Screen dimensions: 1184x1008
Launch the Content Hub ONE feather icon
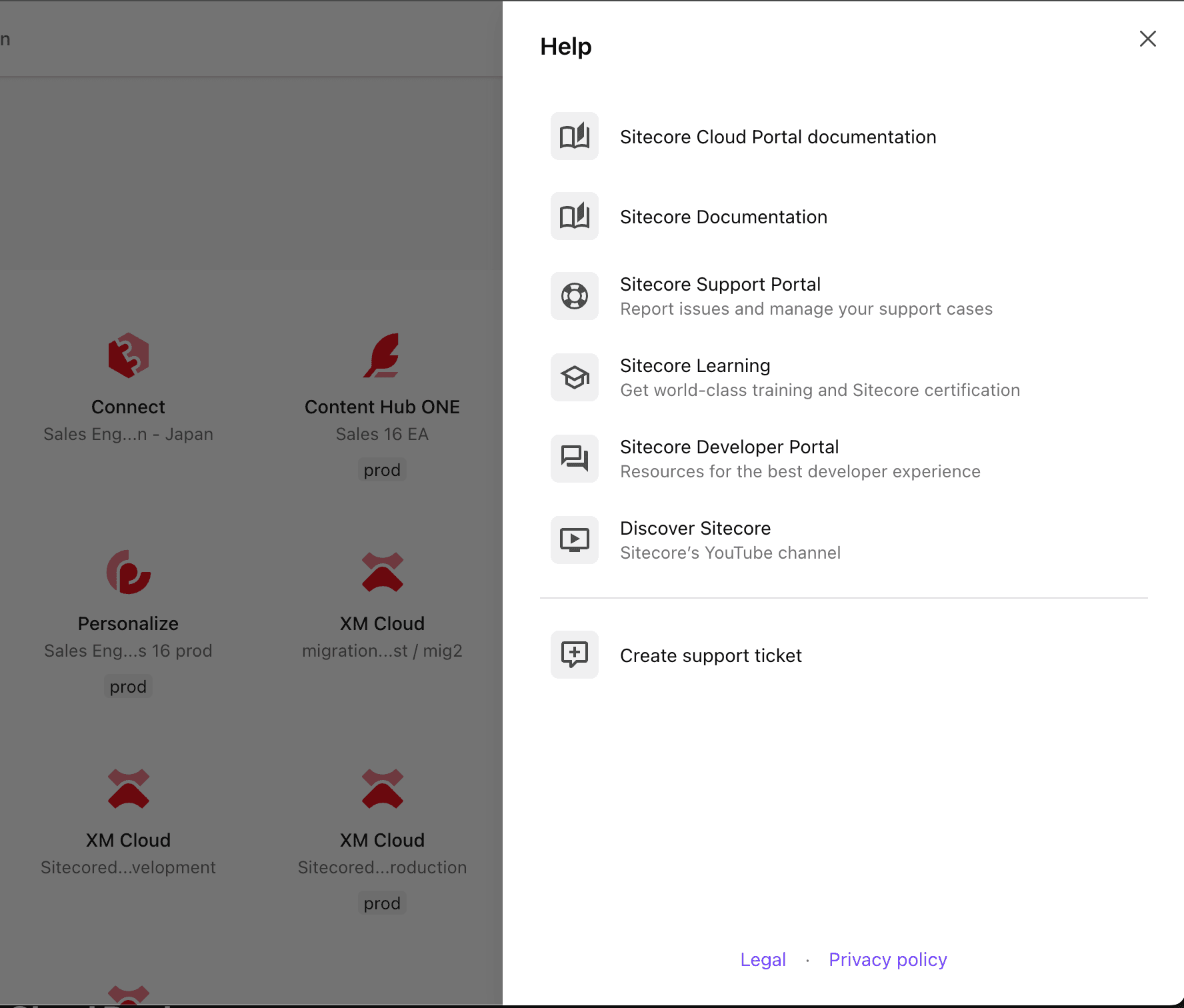point(382,355)
